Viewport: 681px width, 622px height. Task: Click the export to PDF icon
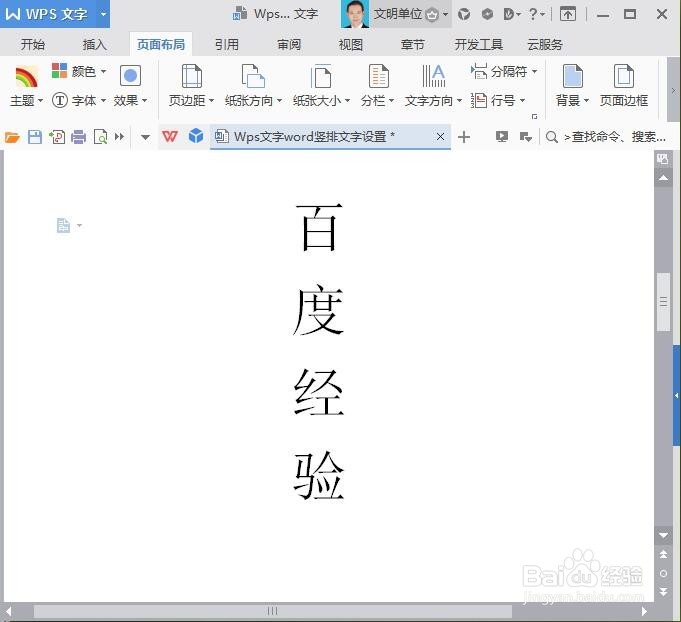pos(57,137)
